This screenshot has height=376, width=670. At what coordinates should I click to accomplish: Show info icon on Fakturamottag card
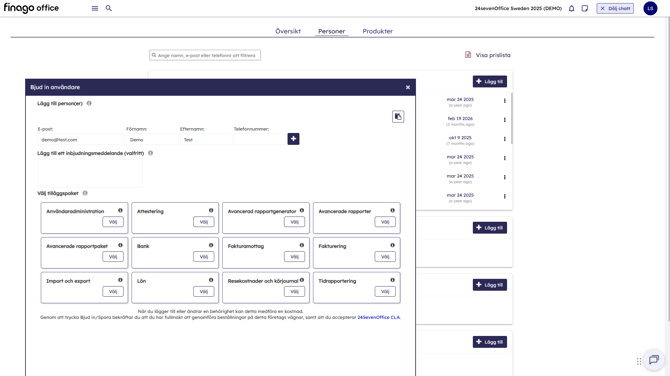[x=302, y=245]
